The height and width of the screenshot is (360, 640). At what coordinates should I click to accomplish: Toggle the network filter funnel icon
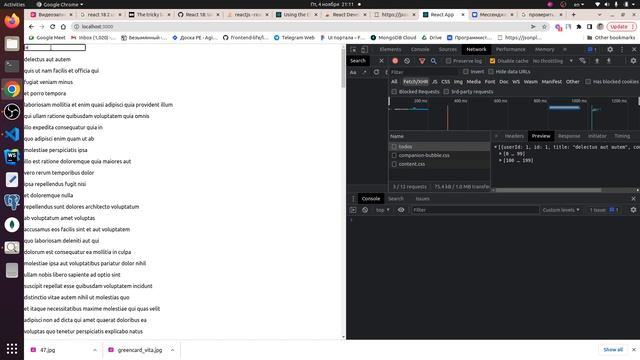[x=422, y=61]
